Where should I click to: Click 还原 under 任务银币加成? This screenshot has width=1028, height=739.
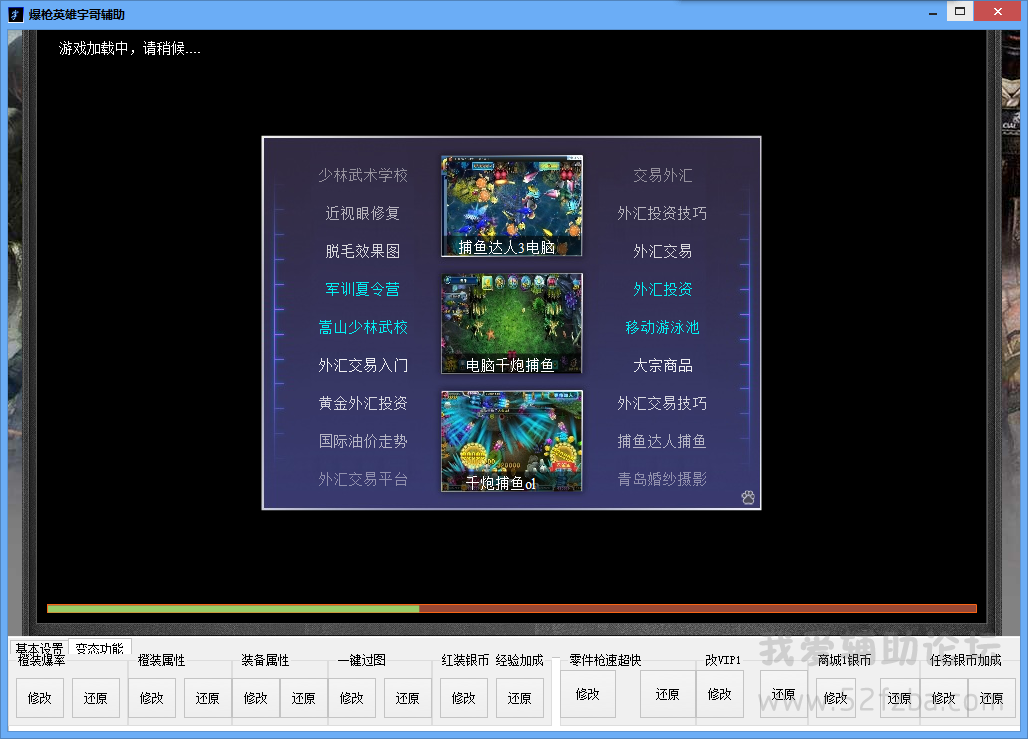[991, 698]
